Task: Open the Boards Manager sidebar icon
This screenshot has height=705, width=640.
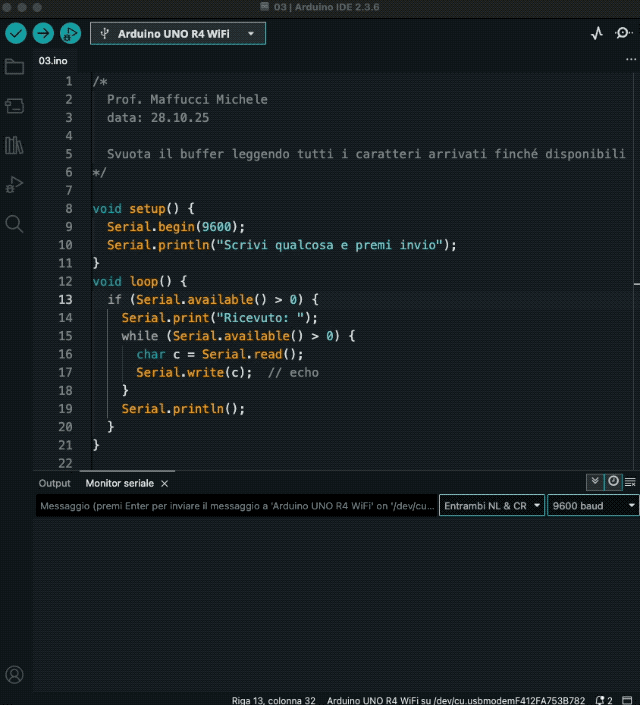Action: (x=14, y=105)
